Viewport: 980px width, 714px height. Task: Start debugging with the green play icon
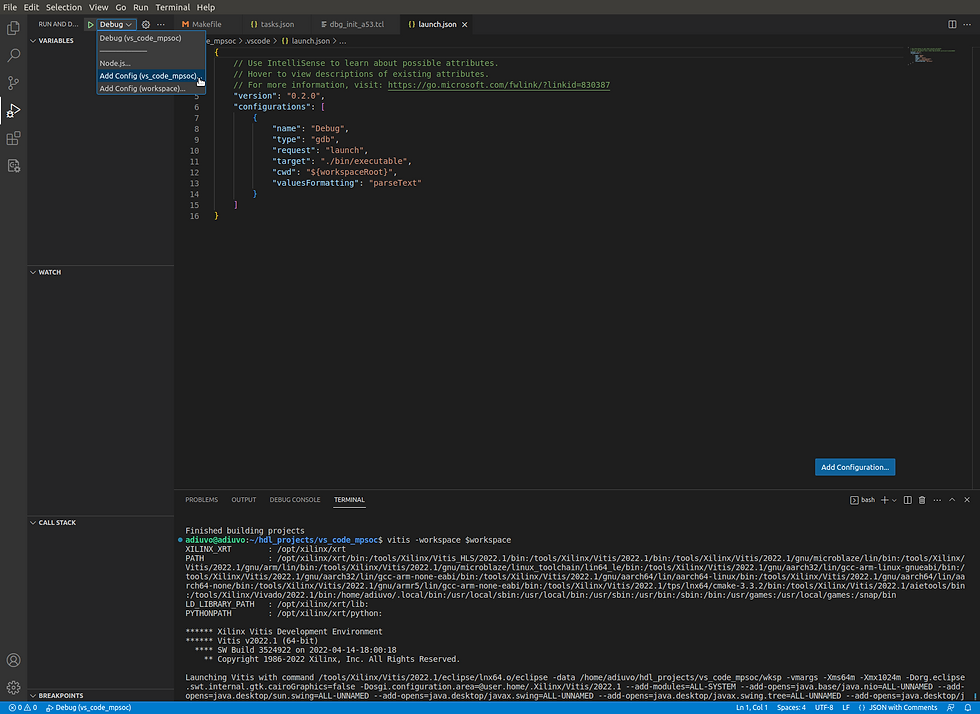(91, 24)
